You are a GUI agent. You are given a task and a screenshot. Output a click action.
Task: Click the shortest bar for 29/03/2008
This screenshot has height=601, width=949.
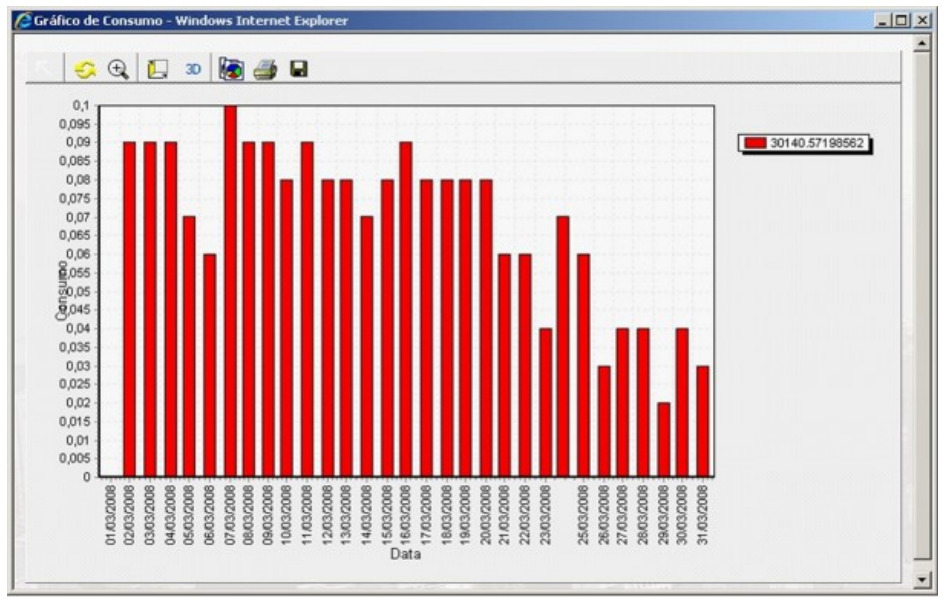664,439
